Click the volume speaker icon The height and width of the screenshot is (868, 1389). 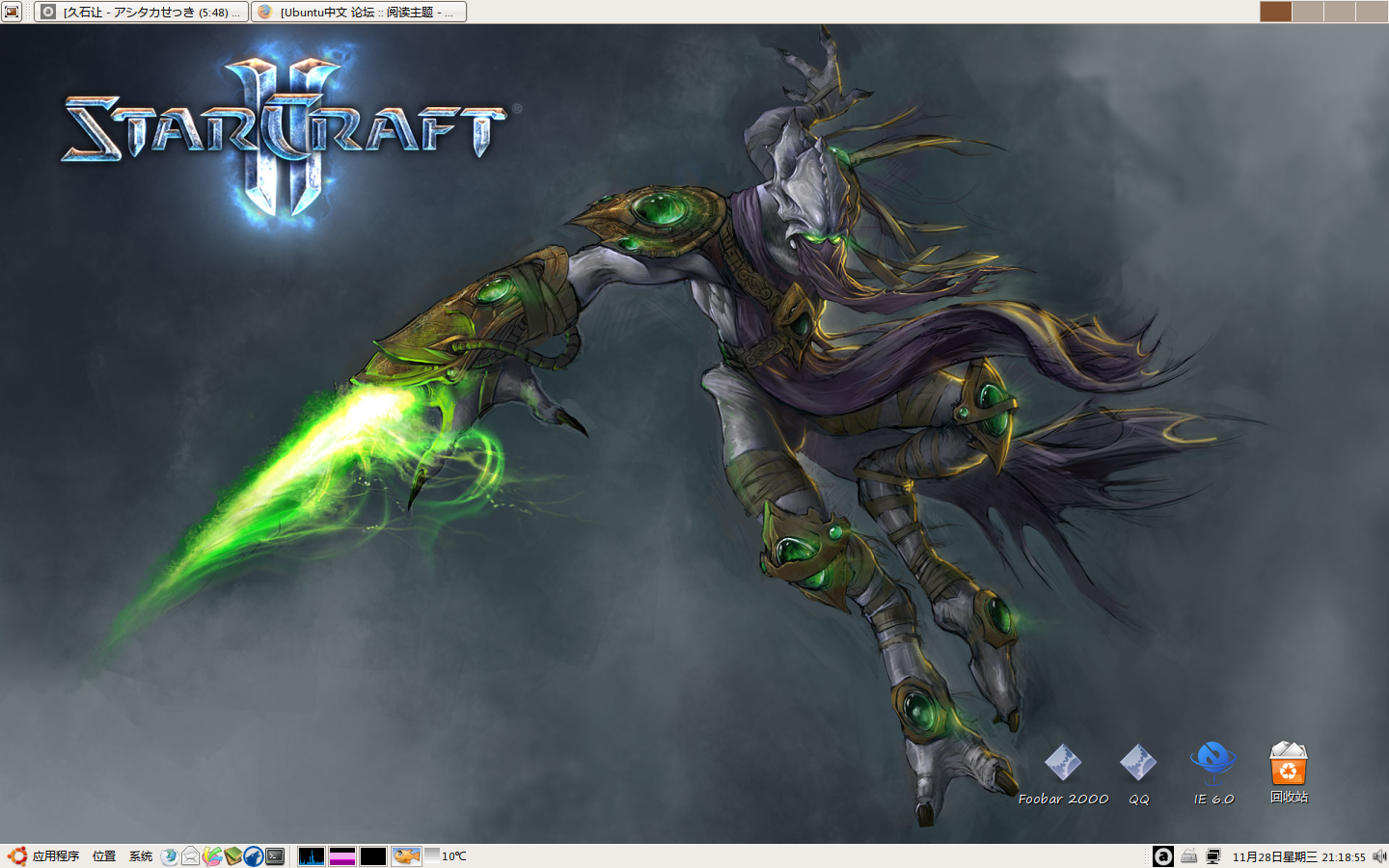pos(1379,856)
